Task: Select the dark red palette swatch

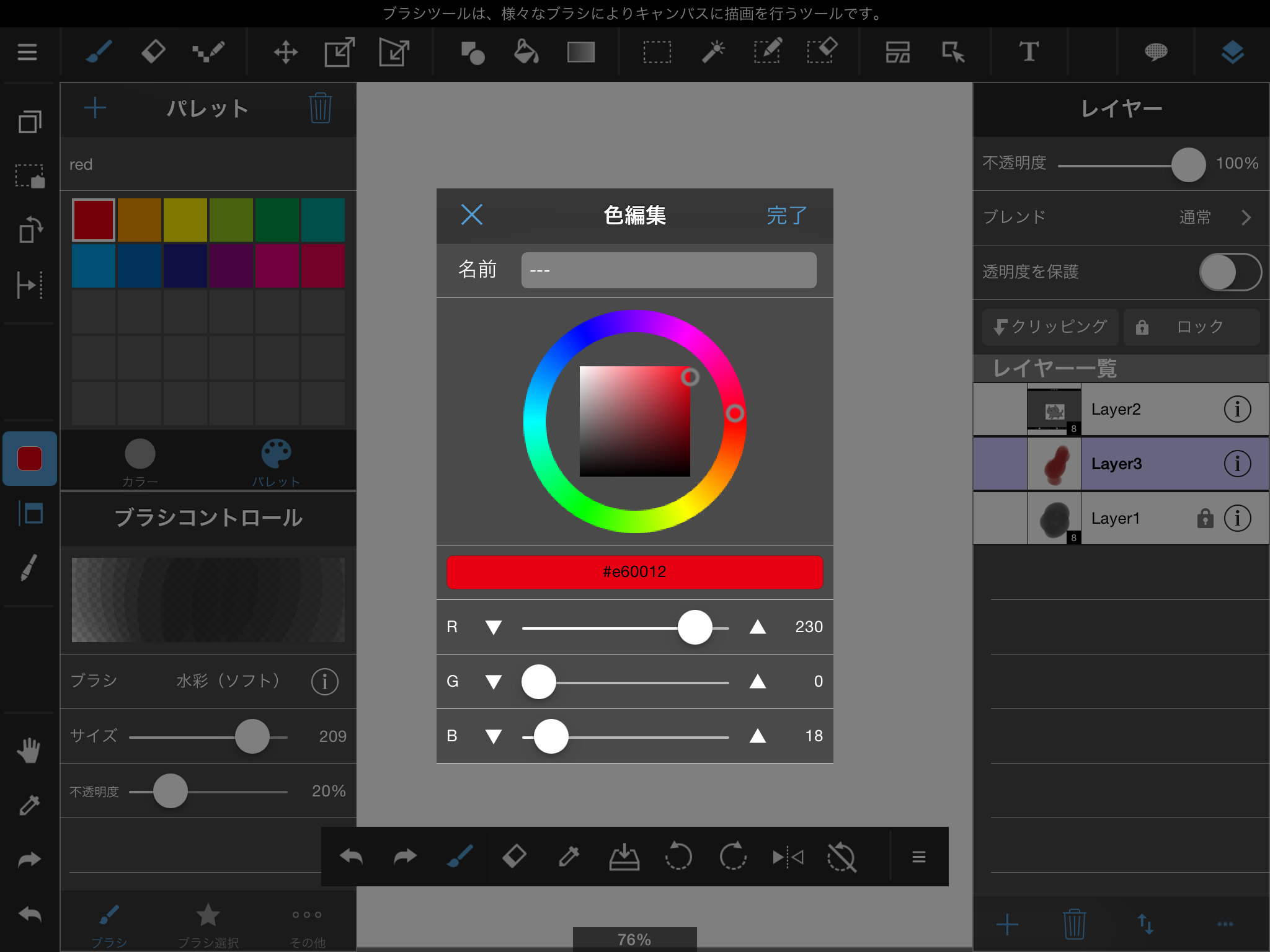Action: tap(94, 220)
